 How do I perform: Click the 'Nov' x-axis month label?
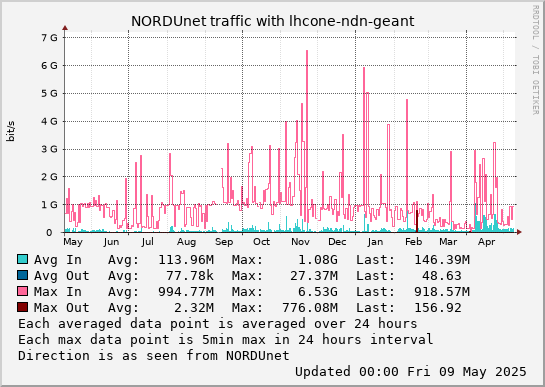pos(300,242)
